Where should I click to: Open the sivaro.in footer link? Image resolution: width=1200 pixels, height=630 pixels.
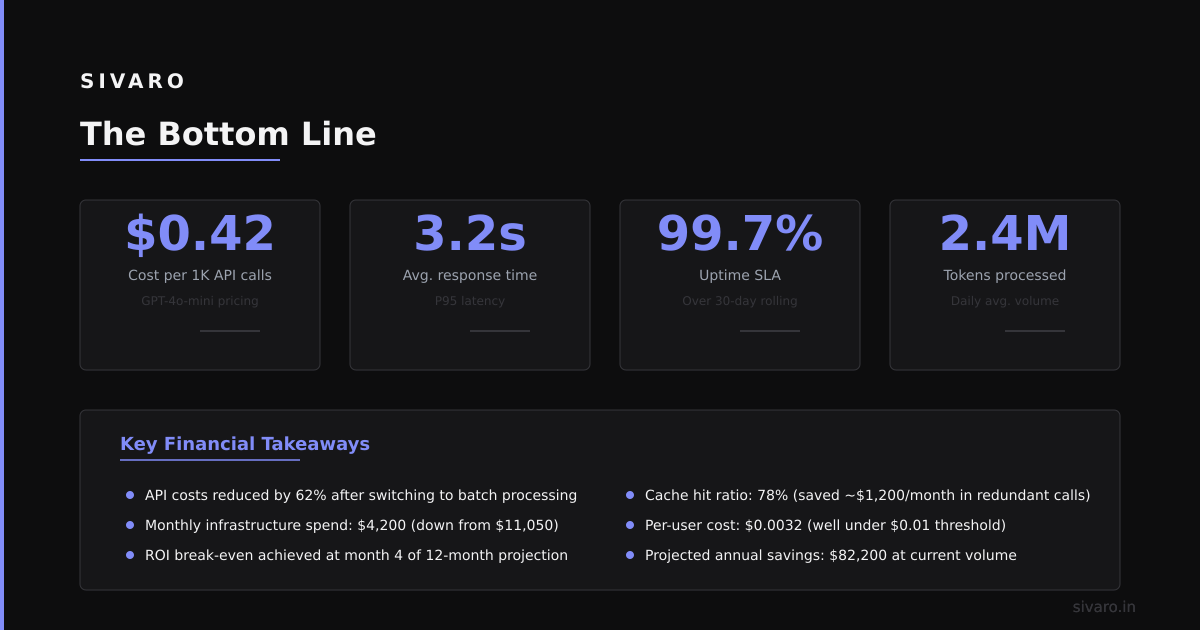[x=1104, y=607]
